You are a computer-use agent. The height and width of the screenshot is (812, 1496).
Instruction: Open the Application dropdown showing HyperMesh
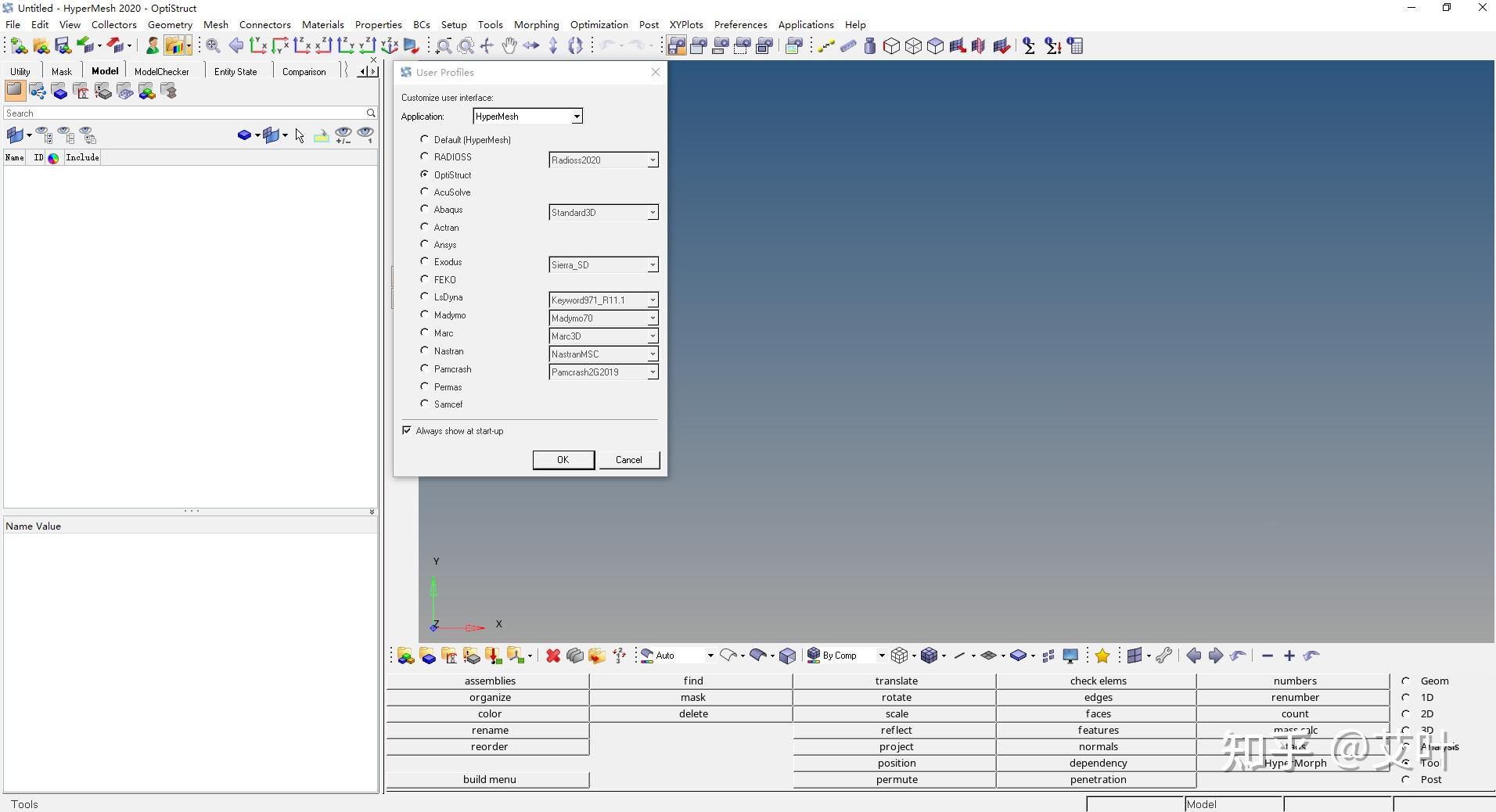pyautogui.click(x=576, y=117)
